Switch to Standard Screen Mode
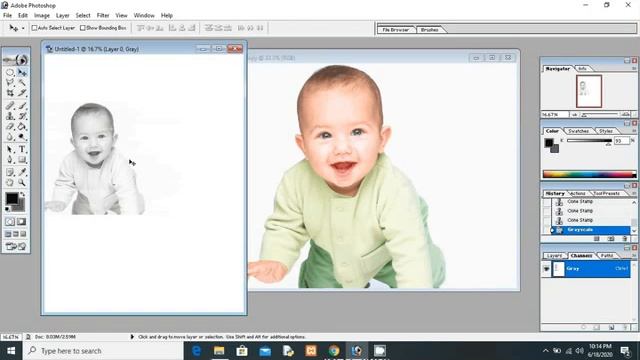Image resolution: width=640 pixels, height=360 pixels. 8,234
